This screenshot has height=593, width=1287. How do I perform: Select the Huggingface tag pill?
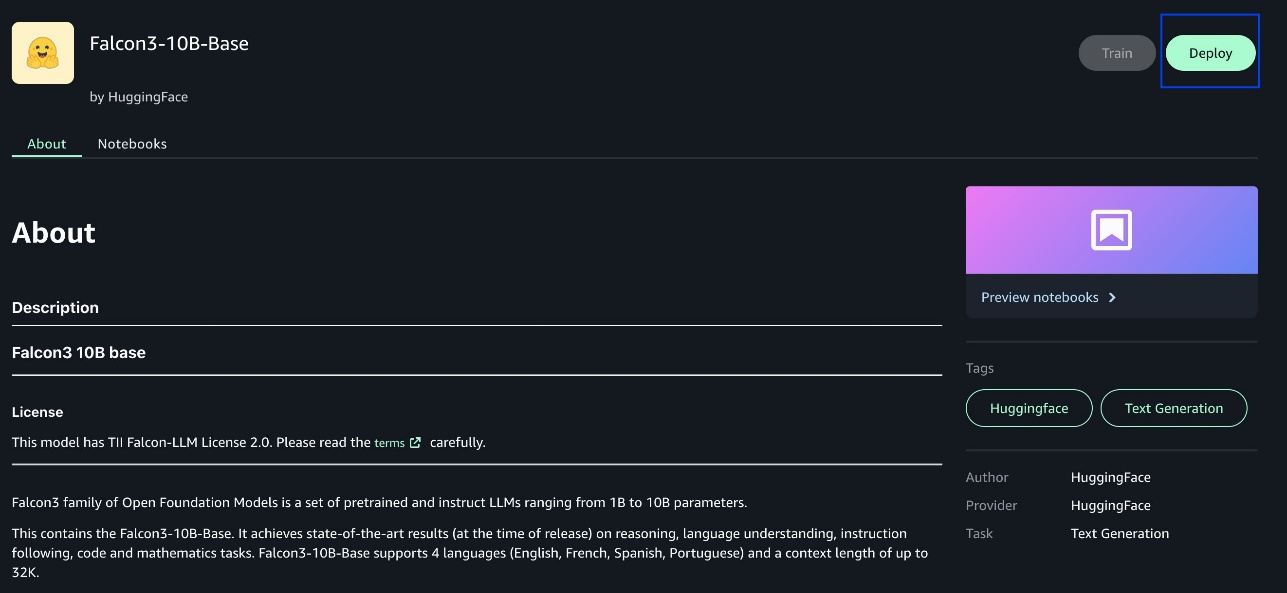click(1029, 408)
